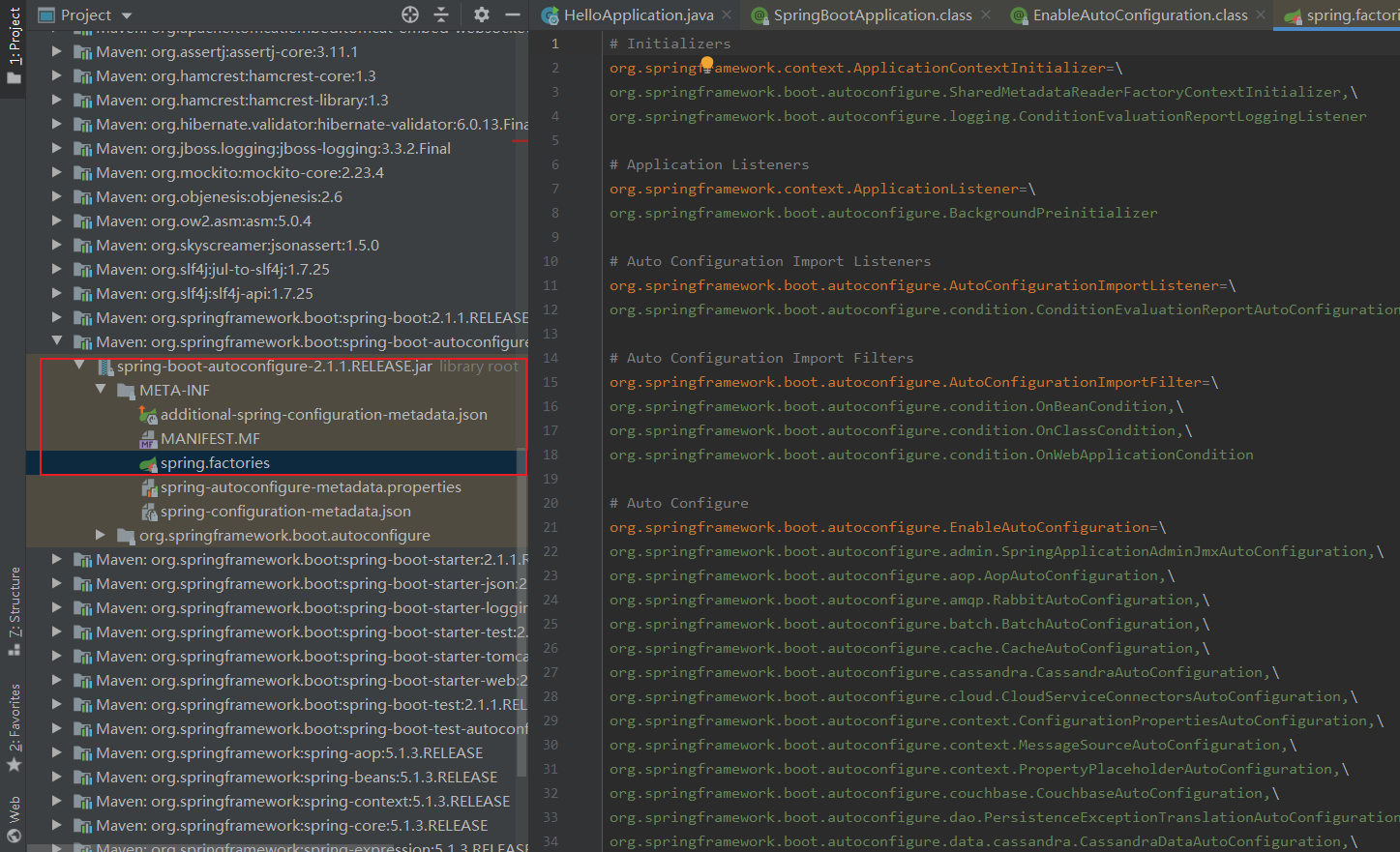Click the scroll from source crosshair icon
1400x852 pixels.
410,15
